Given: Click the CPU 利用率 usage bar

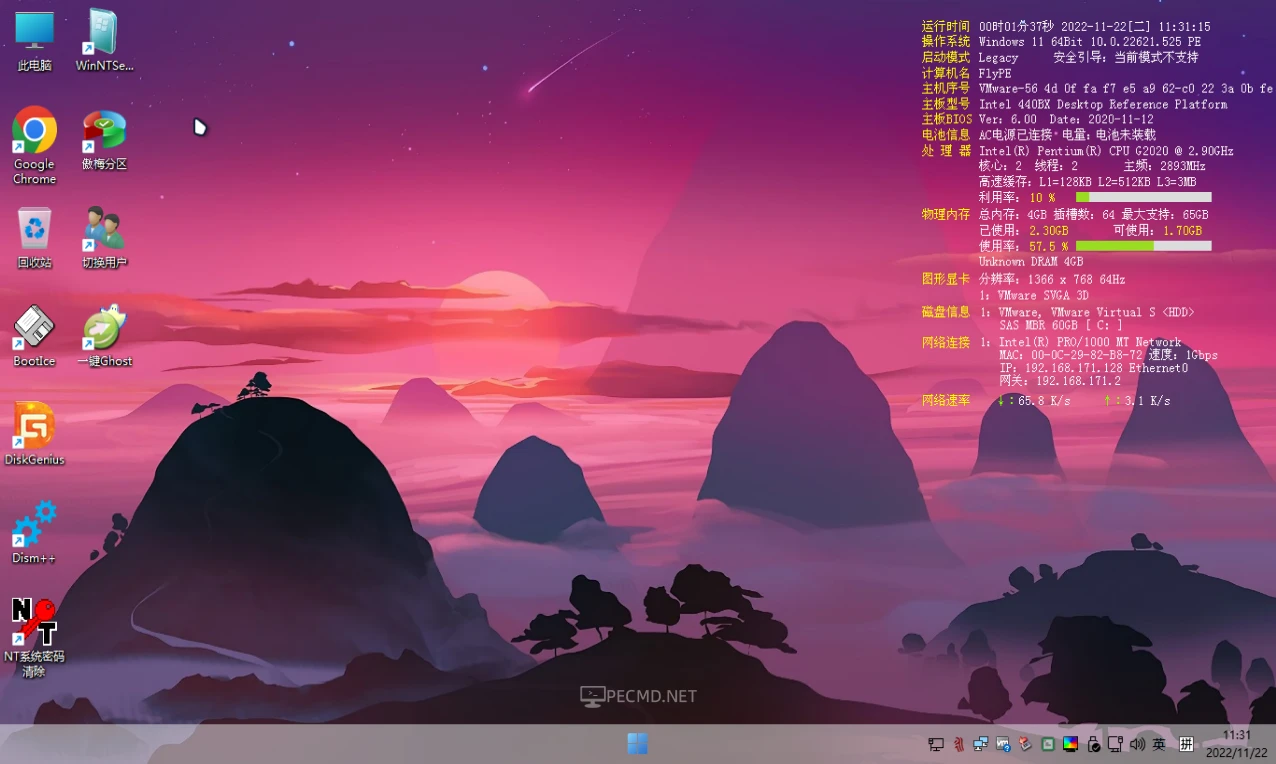Looking at the screenshot, I should pos(1143,197).
